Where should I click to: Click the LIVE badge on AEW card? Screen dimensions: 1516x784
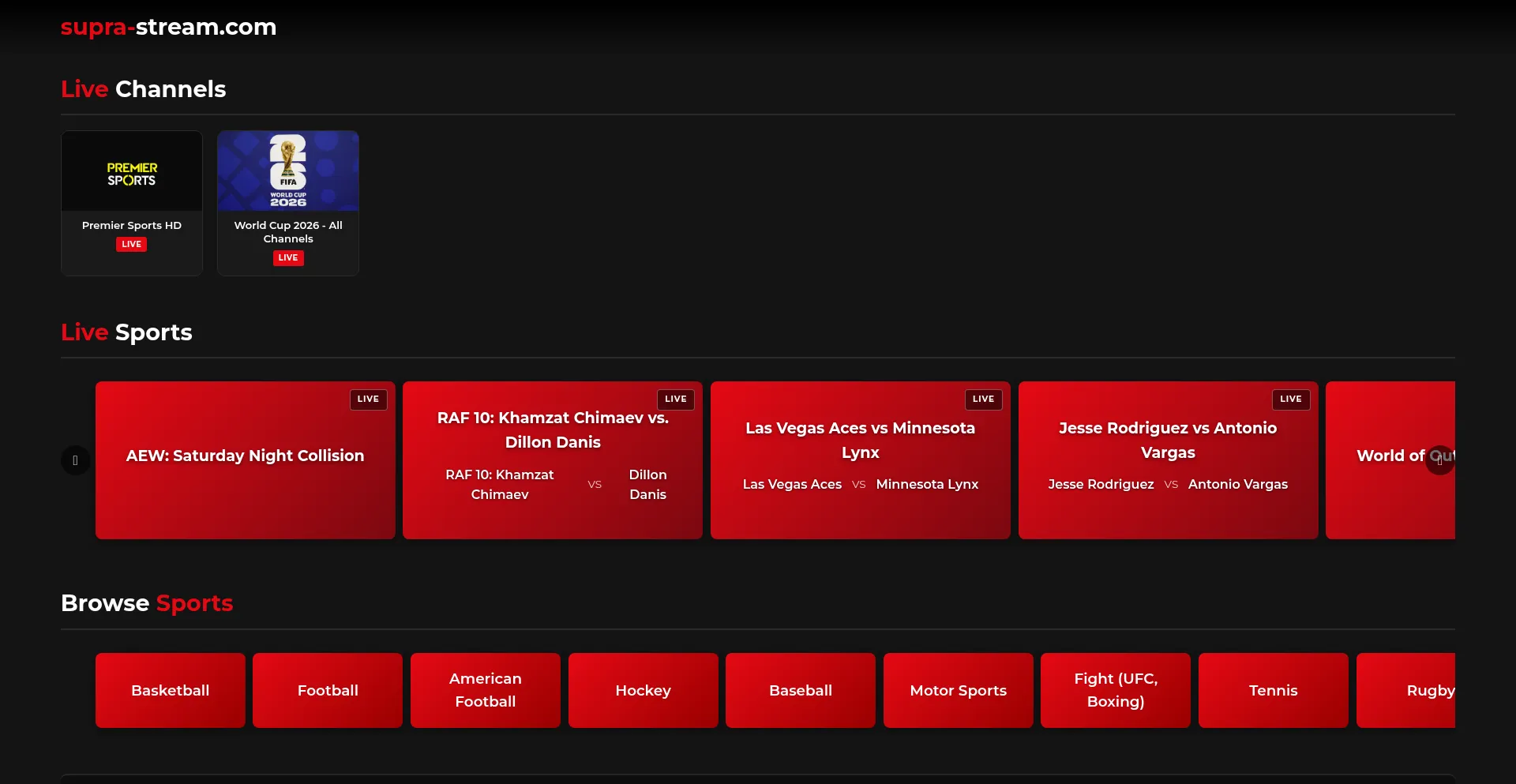pyautogui.click(x=368, y=400)
